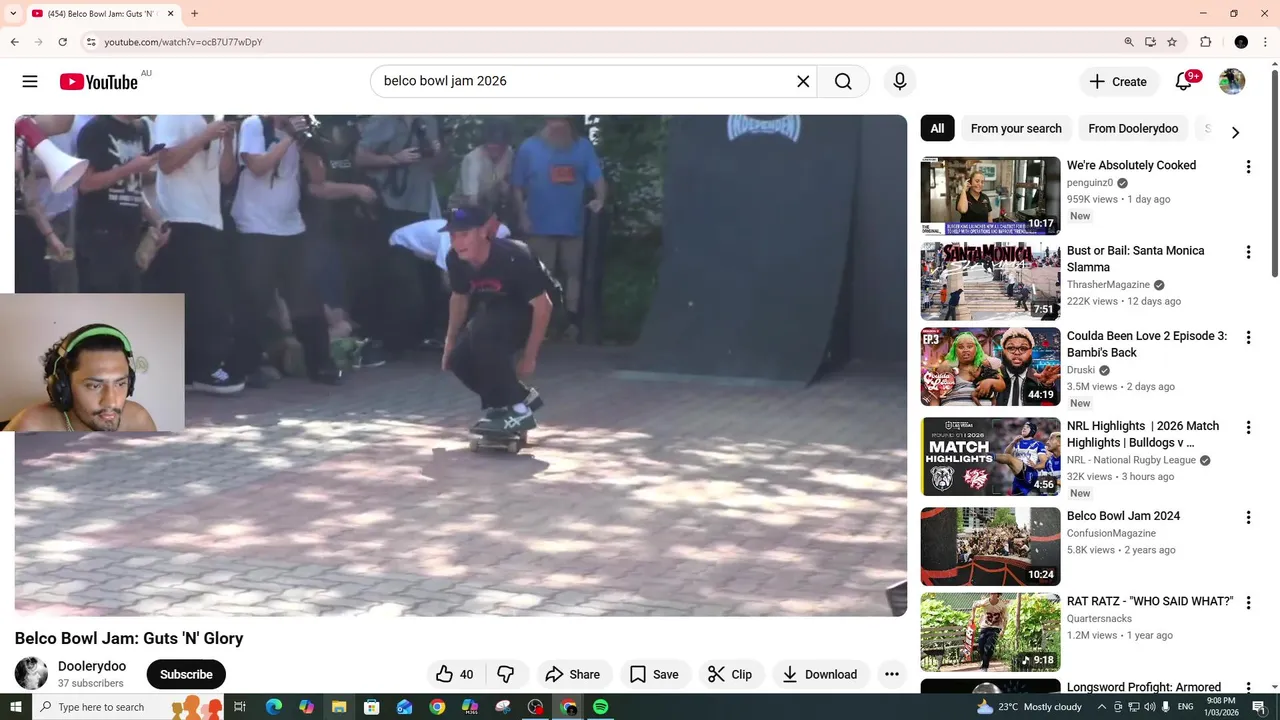Screen dimensions: 1280x720
Task: Click the magnifier search button
Action: pos(843,82)
